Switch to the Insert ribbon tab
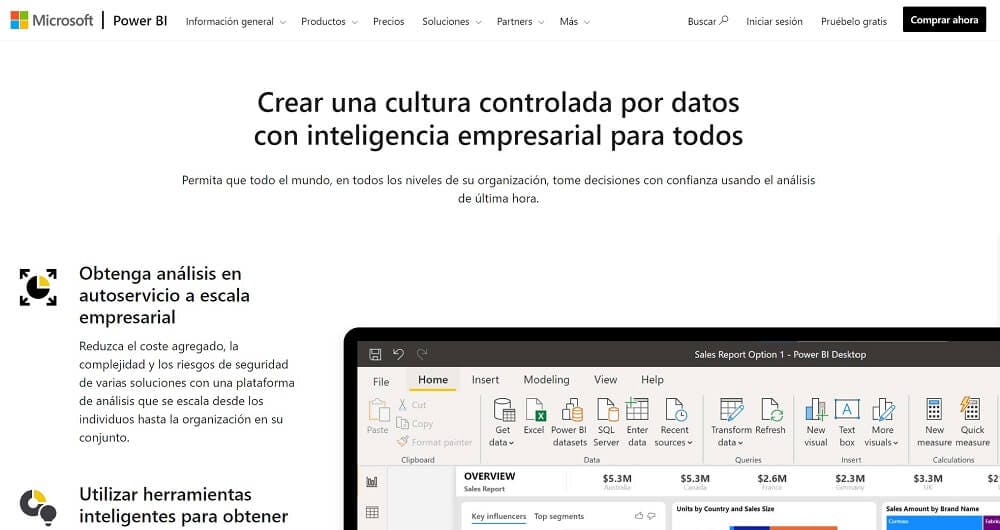 pyautogui.click(x=485, y=379)
